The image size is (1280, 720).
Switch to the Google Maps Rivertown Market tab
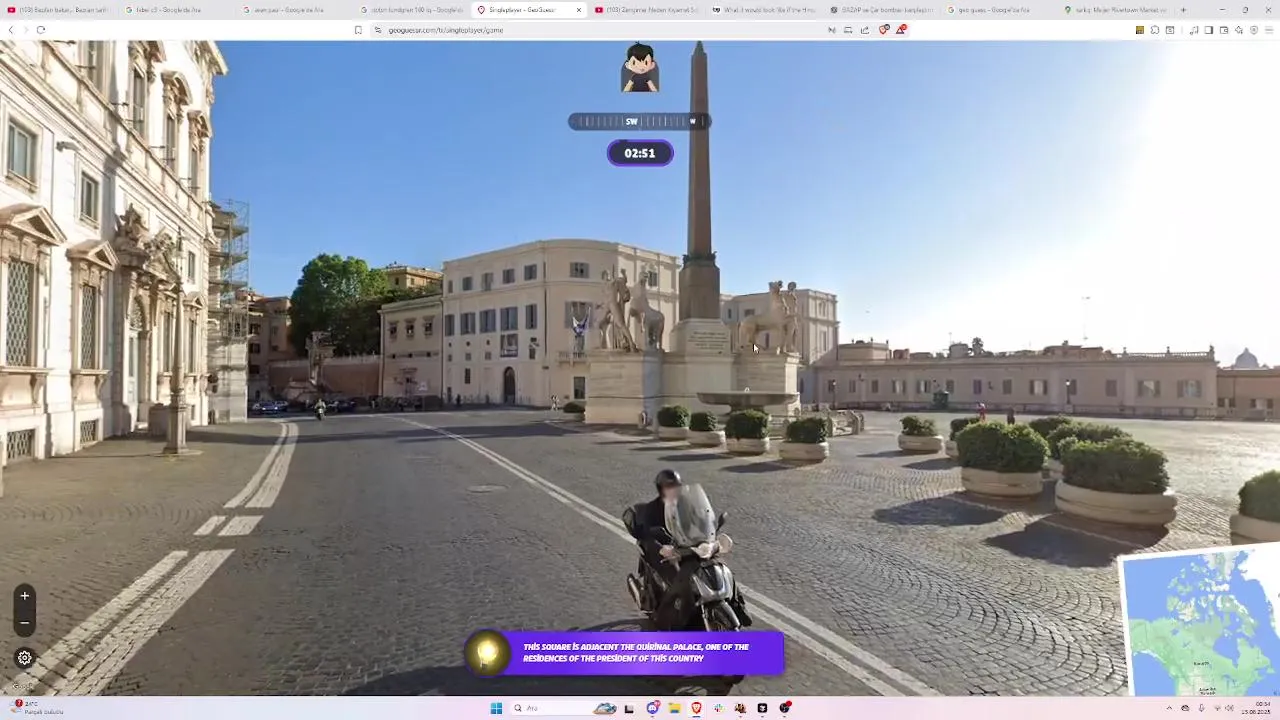(1114, 10)
